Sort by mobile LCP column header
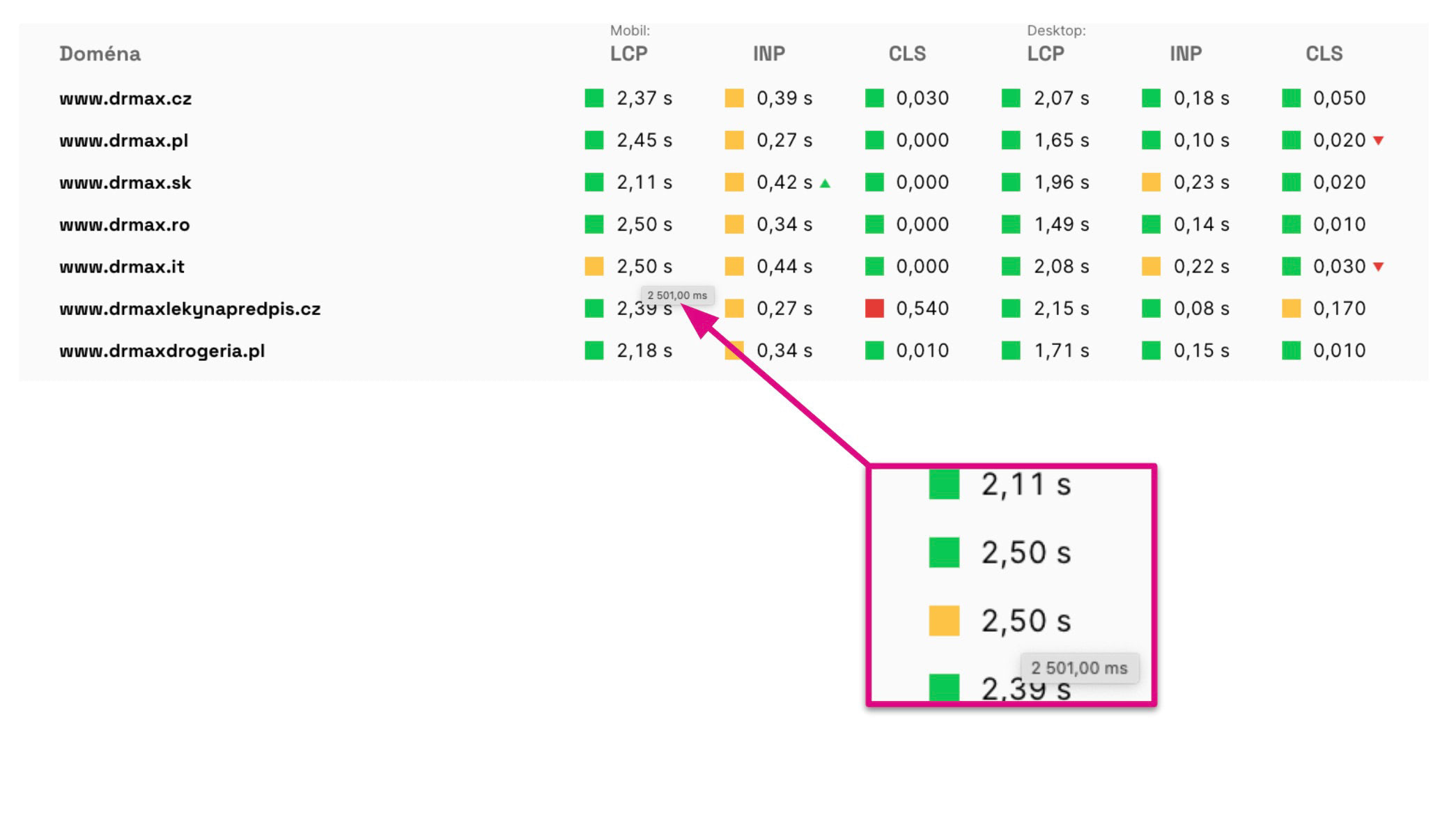Image resolution: width=1456 pixels, height=818 pixels. tap(628, 54)
